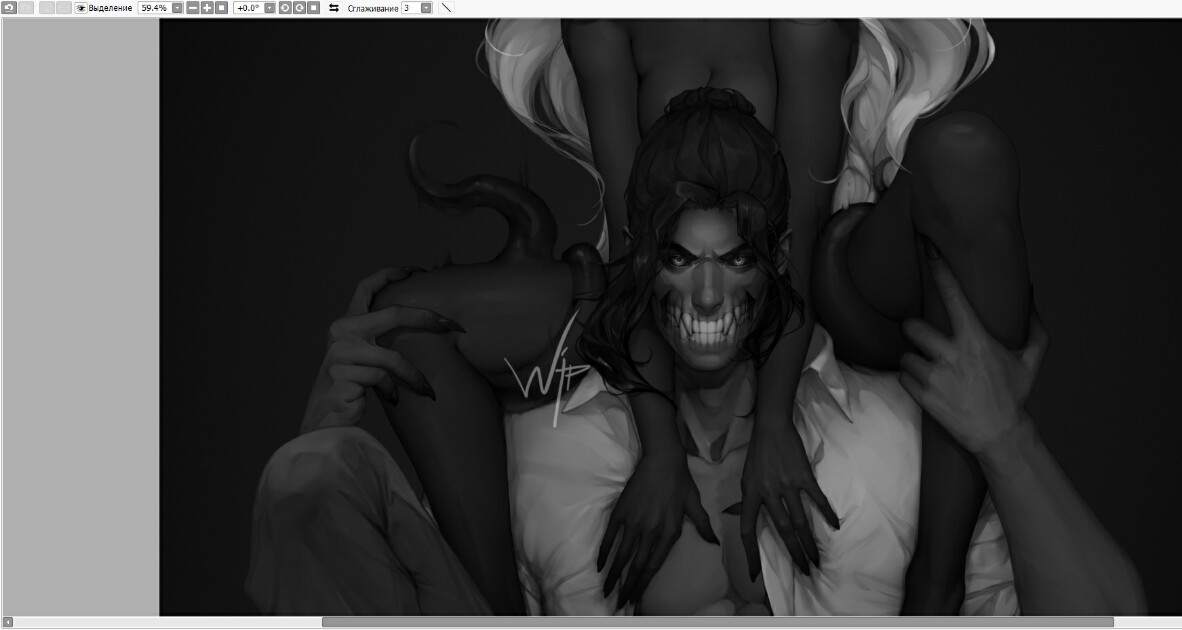
Task: Click the scrollbar left arrow
Action: click(x=8, y=622)
